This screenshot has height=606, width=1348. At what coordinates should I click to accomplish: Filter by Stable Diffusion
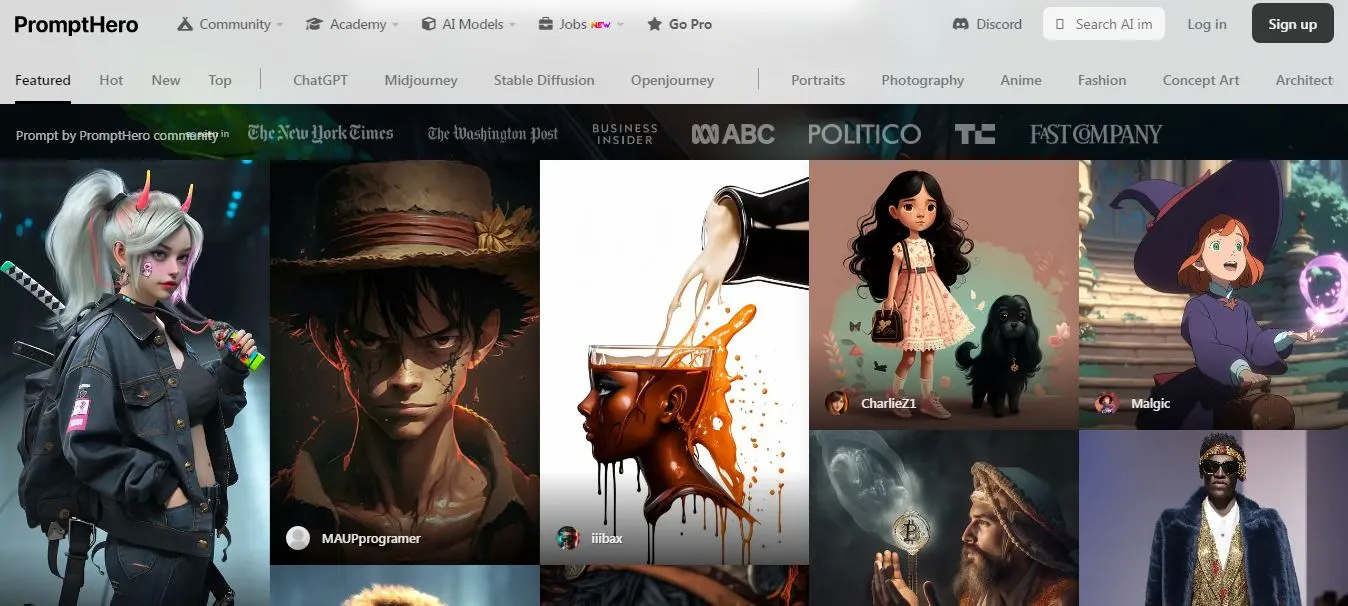pyautogui.click(x=544, y=80)
